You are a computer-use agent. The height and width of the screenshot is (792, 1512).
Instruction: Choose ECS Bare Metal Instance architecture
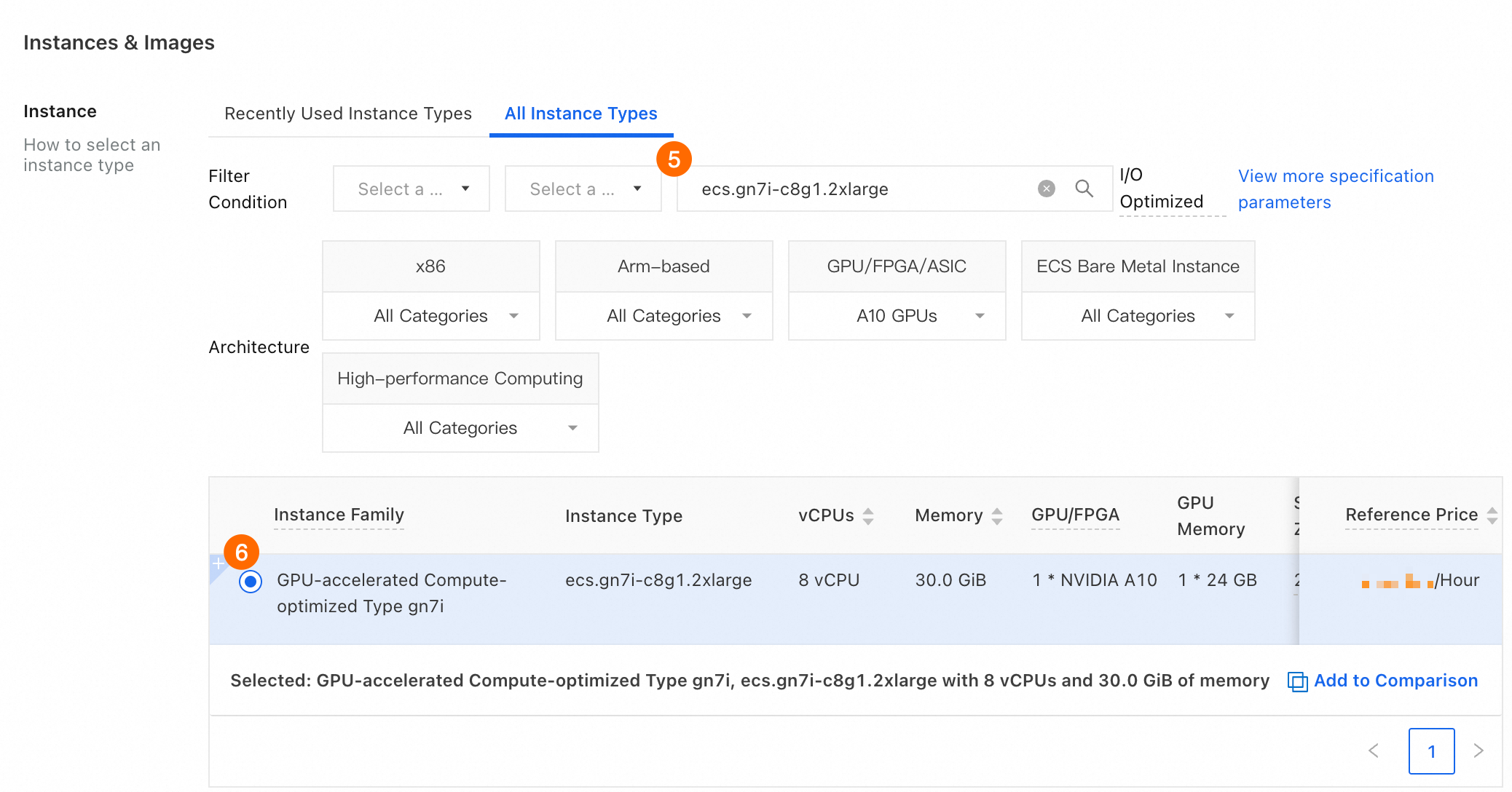(1138, 266)
